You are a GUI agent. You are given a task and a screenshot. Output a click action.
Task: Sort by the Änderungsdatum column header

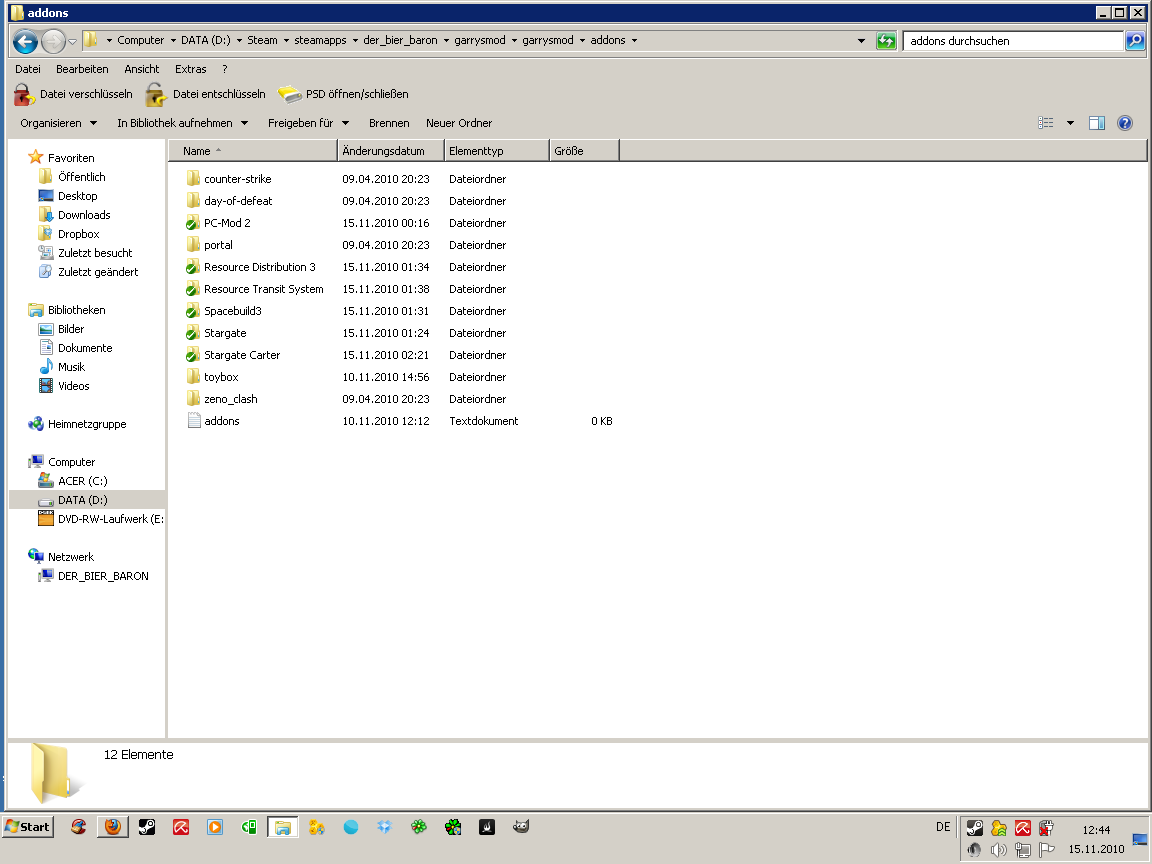pyautogui.click(x=390, y=151)
